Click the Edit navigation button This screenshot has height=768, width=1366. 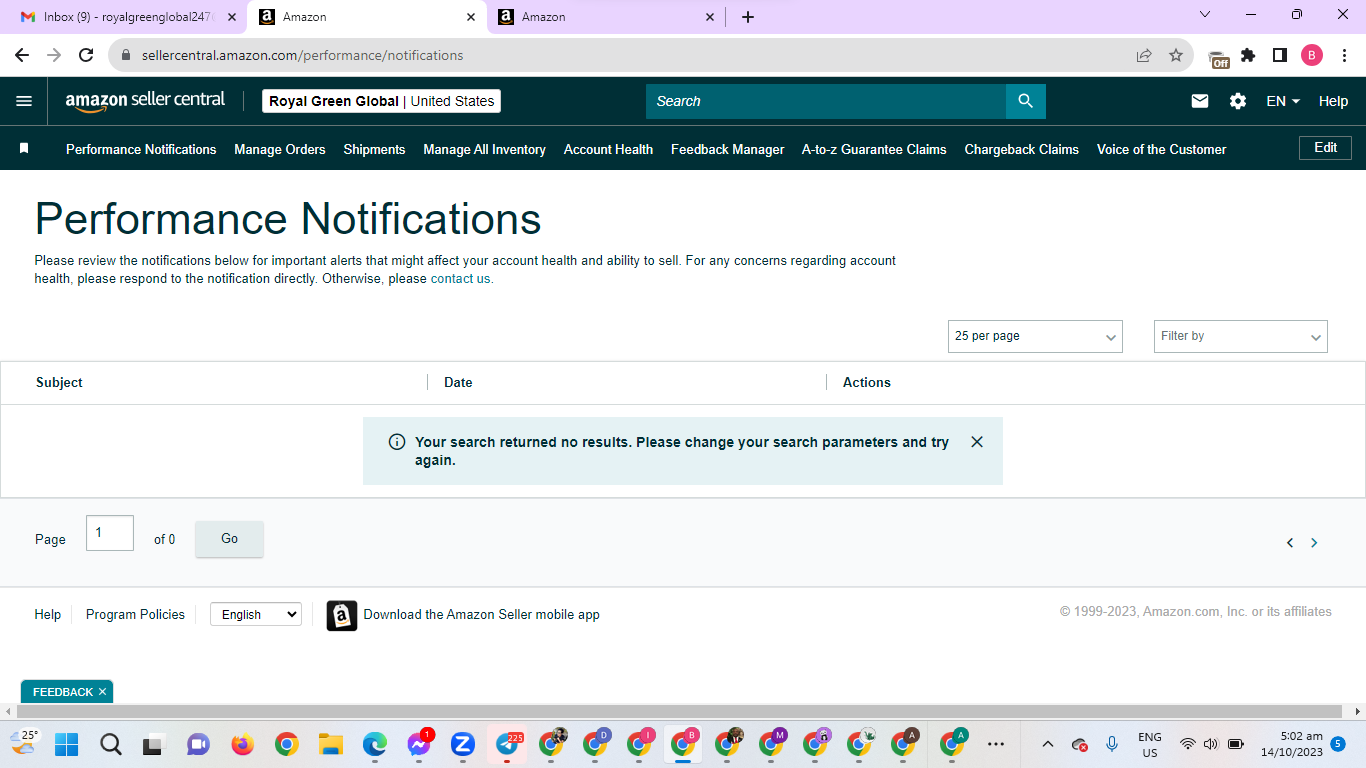point(1325,148)
